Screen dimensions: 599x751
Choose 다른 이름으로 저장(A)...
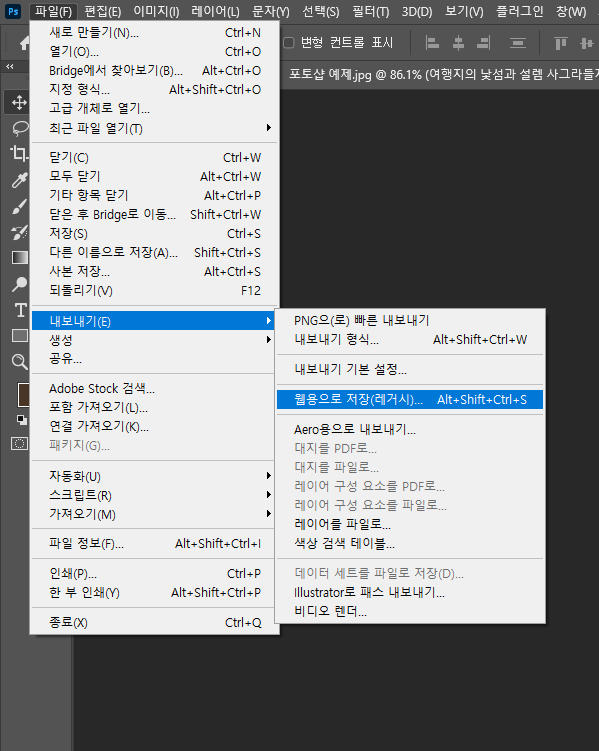click(x=155, y=252)
